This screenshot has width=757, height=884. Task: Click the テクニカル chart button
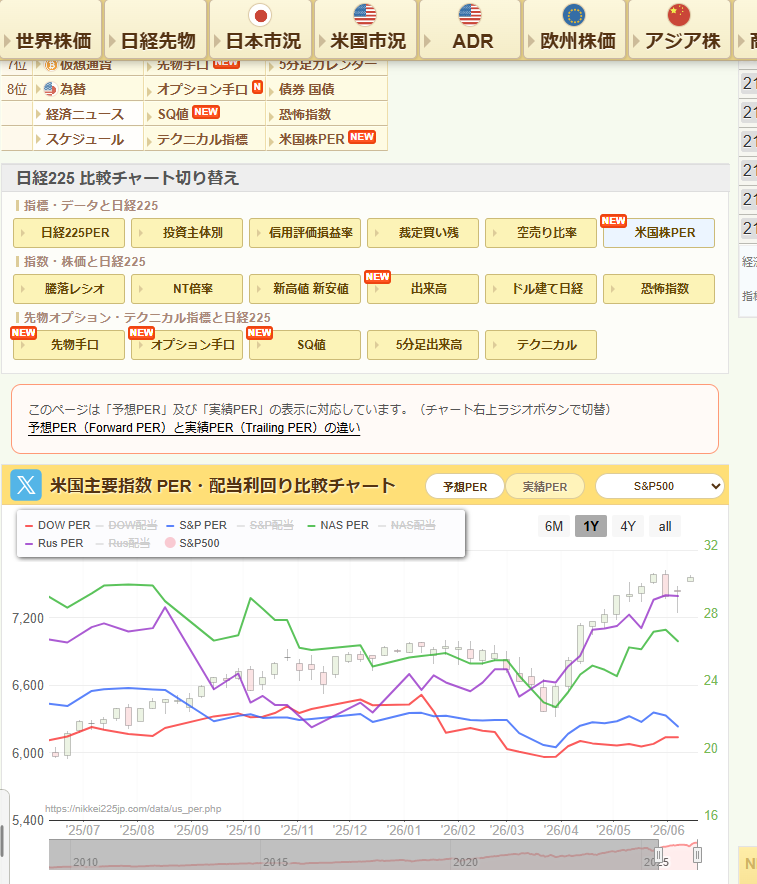point(541,344)
